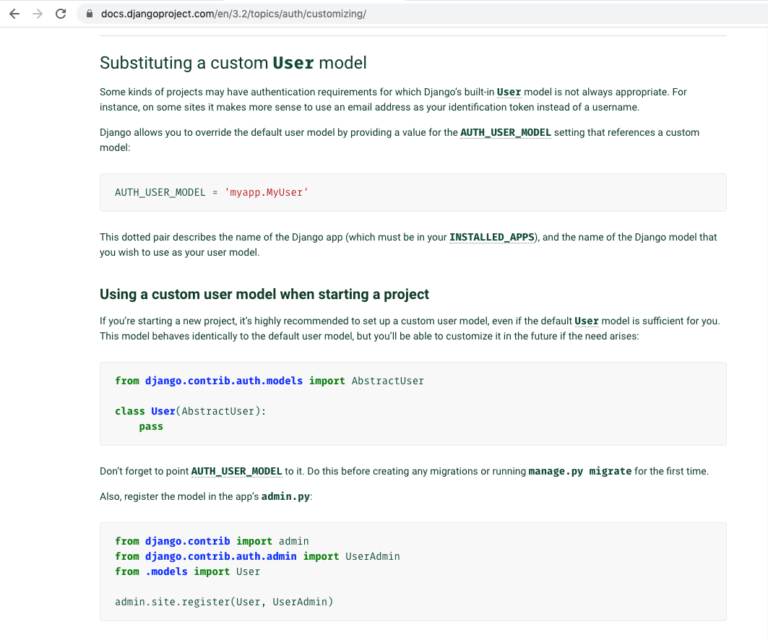The image size is (768, 640).
Task: Click 'admin.site.register(User, UserAdmin)' code line
Action: click(x=224, y=602)
